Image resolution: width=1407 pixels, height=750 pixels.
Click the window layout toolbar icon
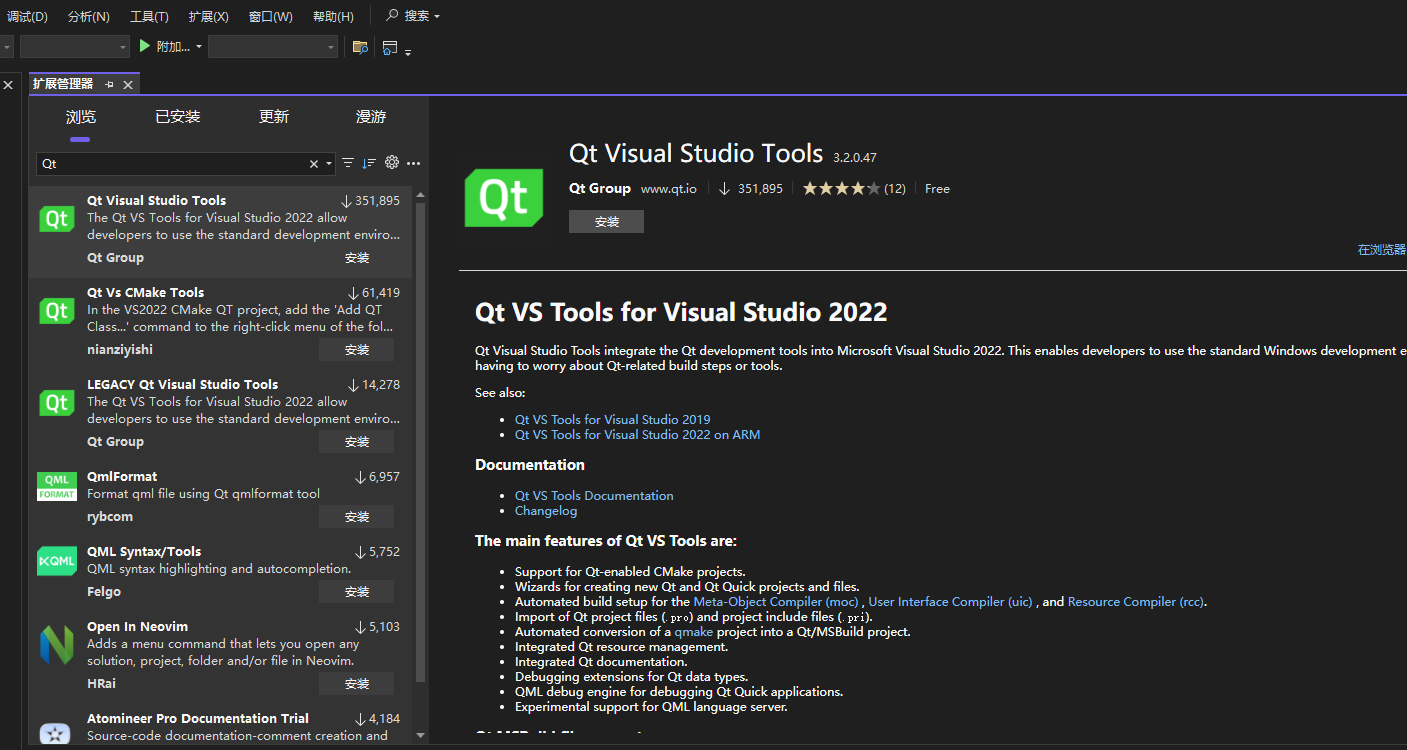[x=390, y=47]
